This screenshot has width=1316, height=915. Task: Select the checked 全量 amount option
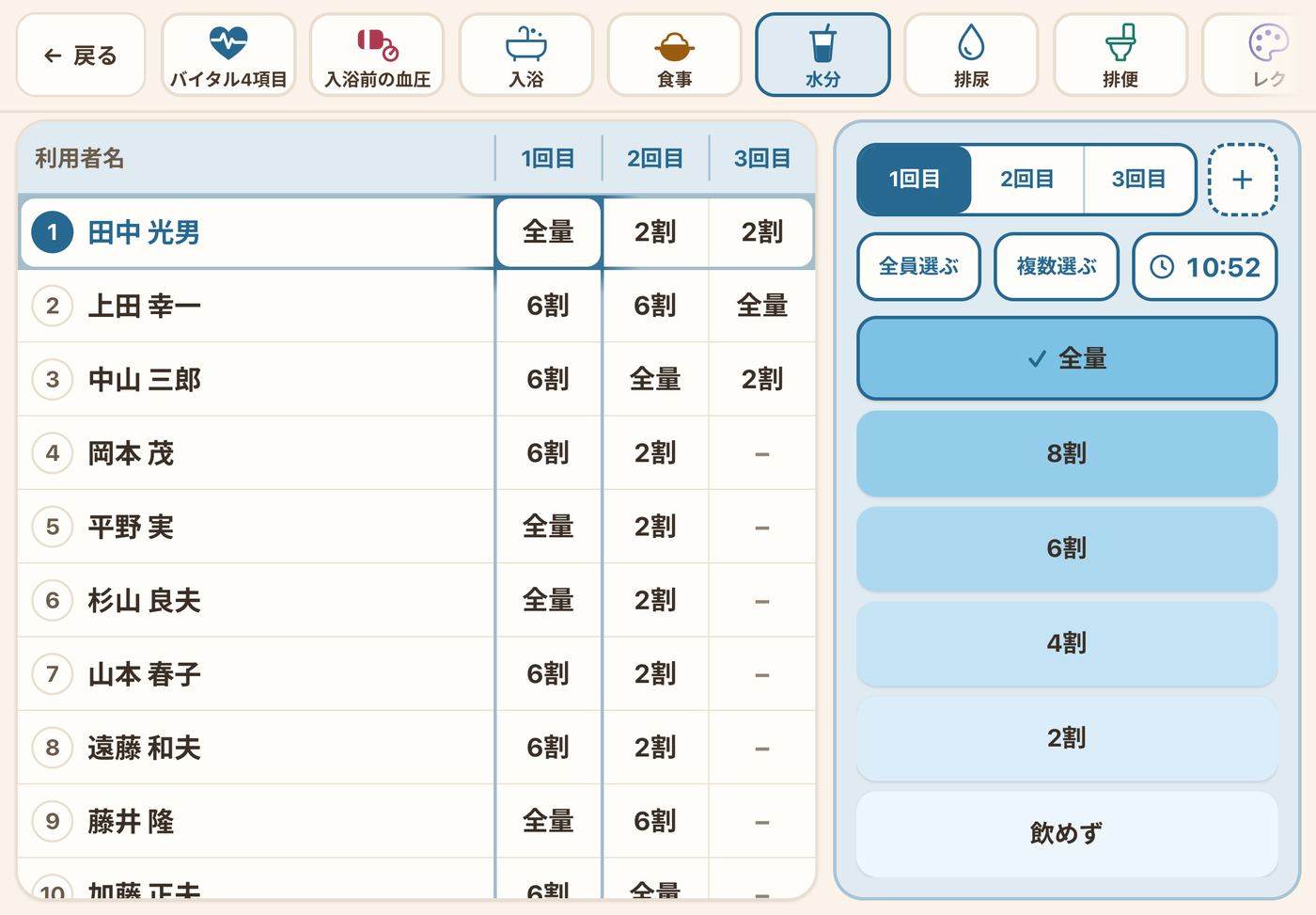1067,358
